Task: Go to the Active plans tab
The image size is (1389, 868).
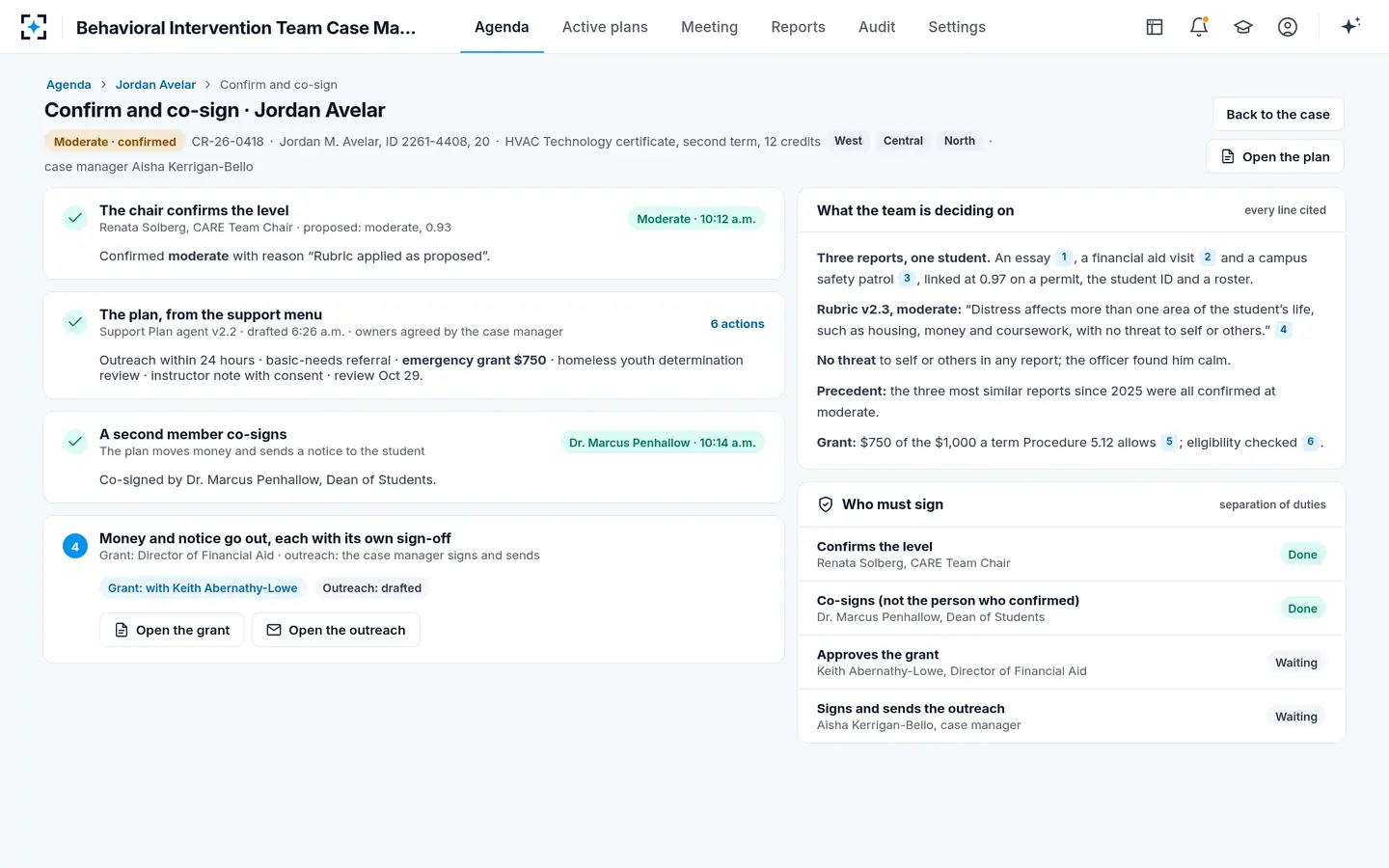Action: click(x=605, y=27)
